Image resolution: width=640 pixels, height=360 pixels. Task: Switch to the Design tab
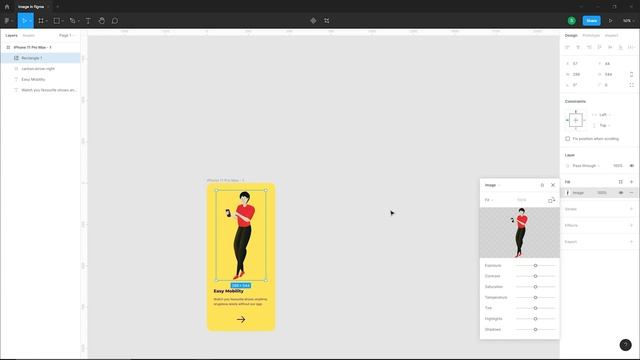tap(571, 36)
